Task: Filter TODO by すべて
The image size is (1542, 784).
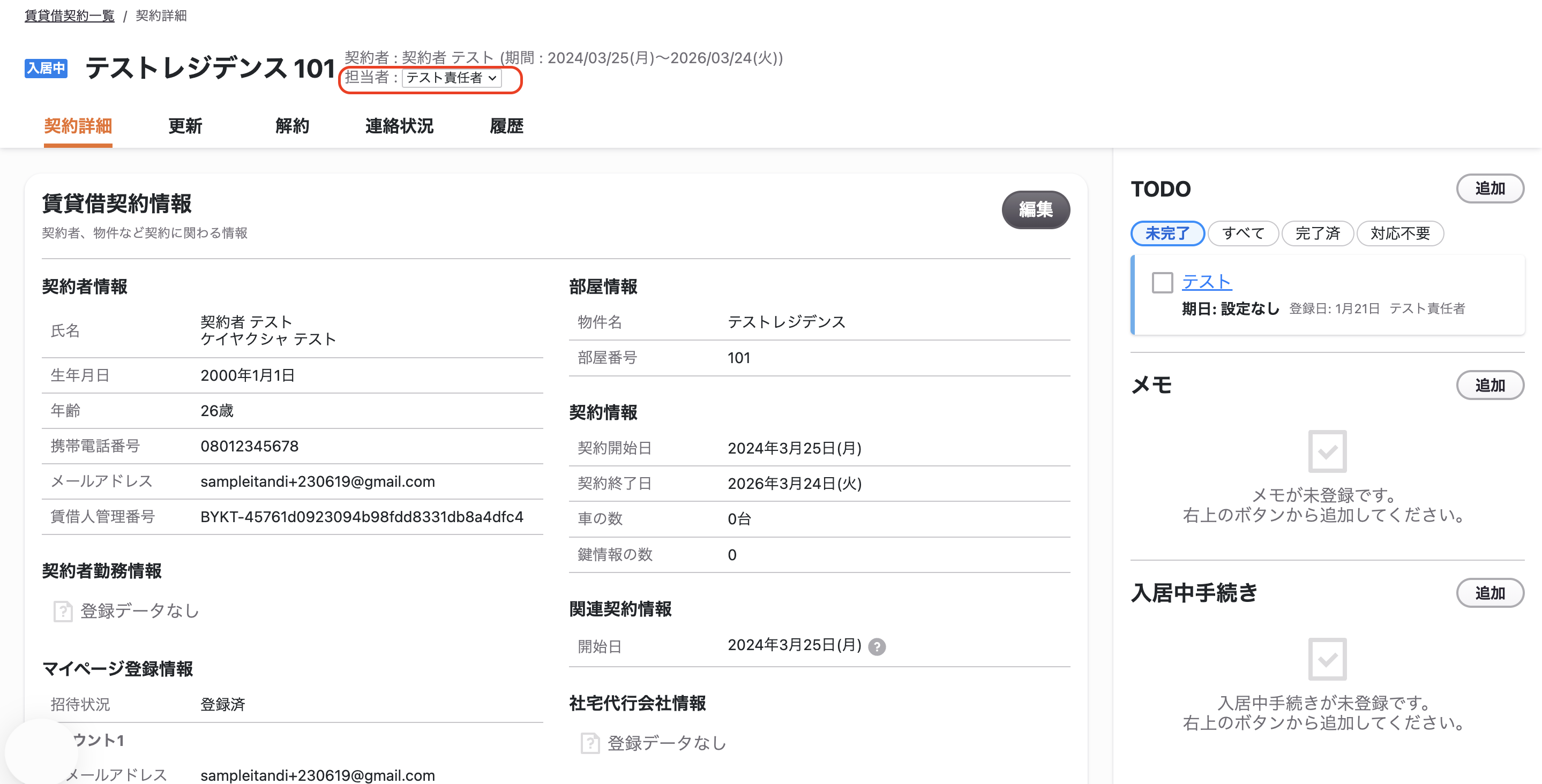Action: click(x=1242, y=233)
